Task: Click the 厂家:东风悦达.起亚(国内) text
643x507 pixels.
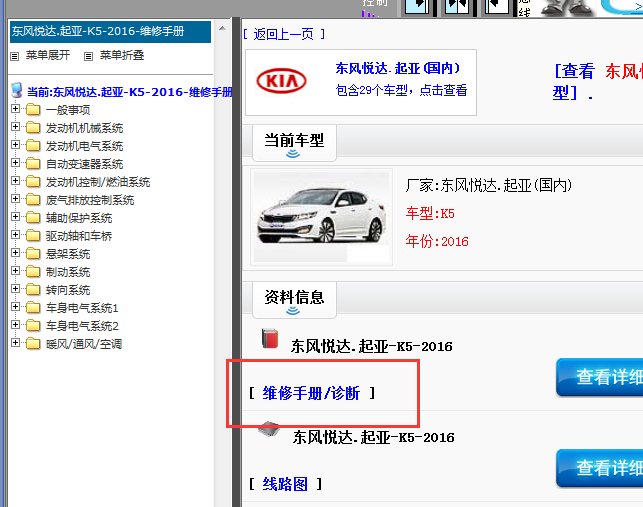Action: 488,185
